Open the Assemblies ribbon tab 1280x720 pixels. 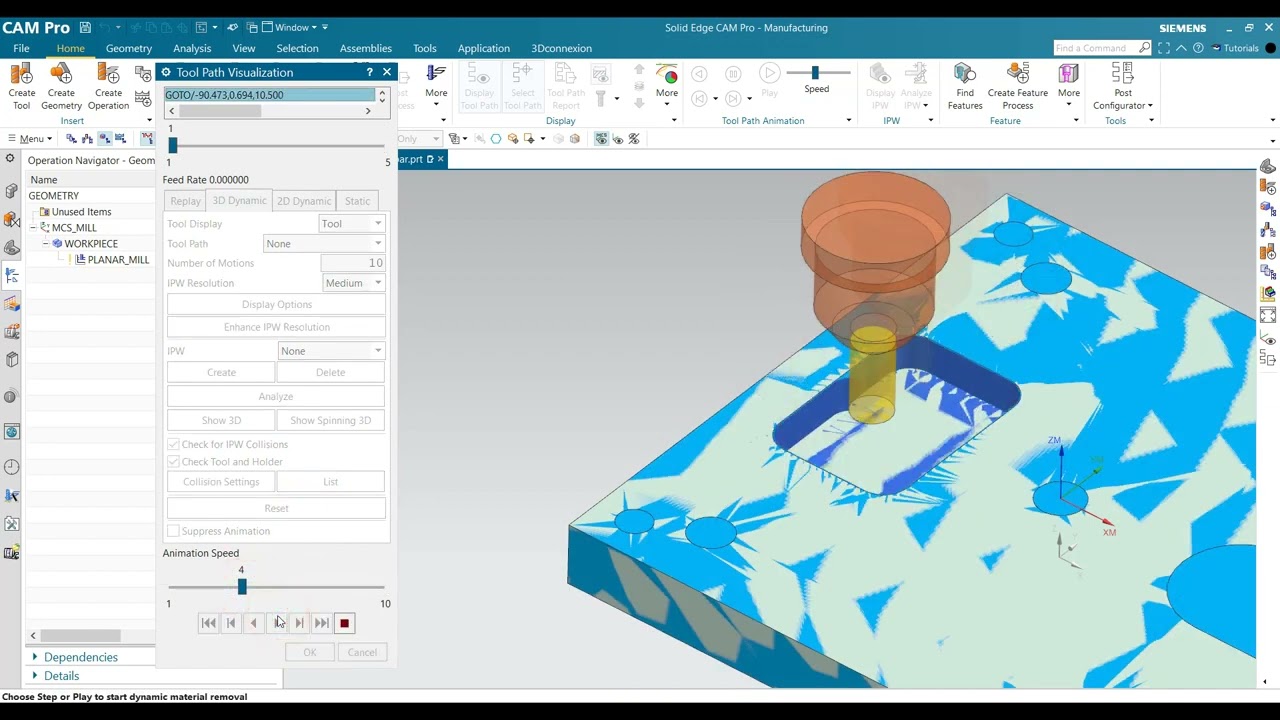click(x=365, y=48)
